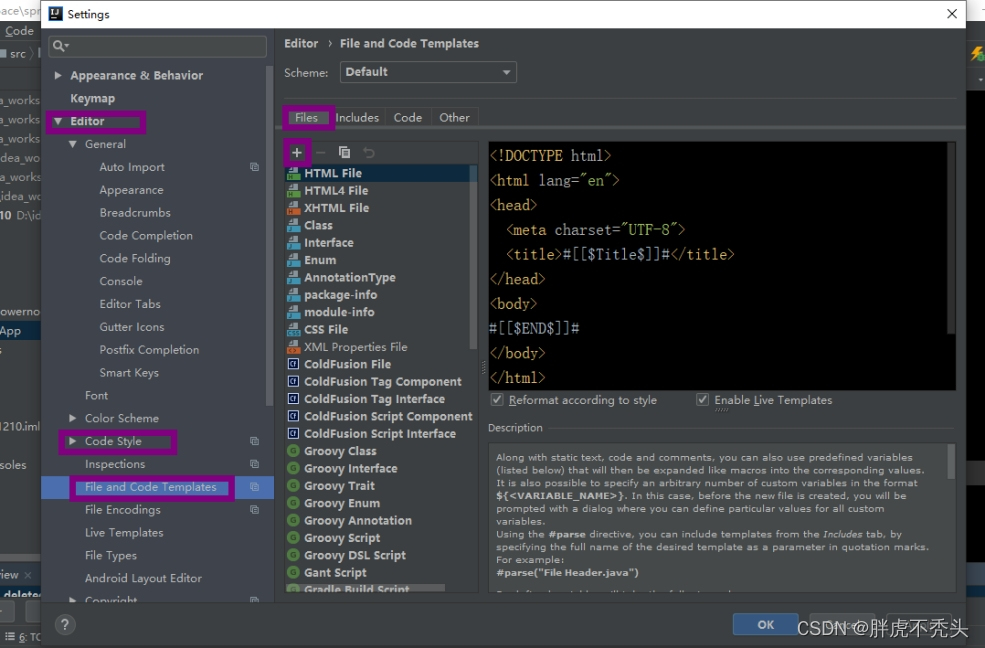The height and width of the screenshot is (648, 985).
Task: Click the OK button
Action: point(765,625)
